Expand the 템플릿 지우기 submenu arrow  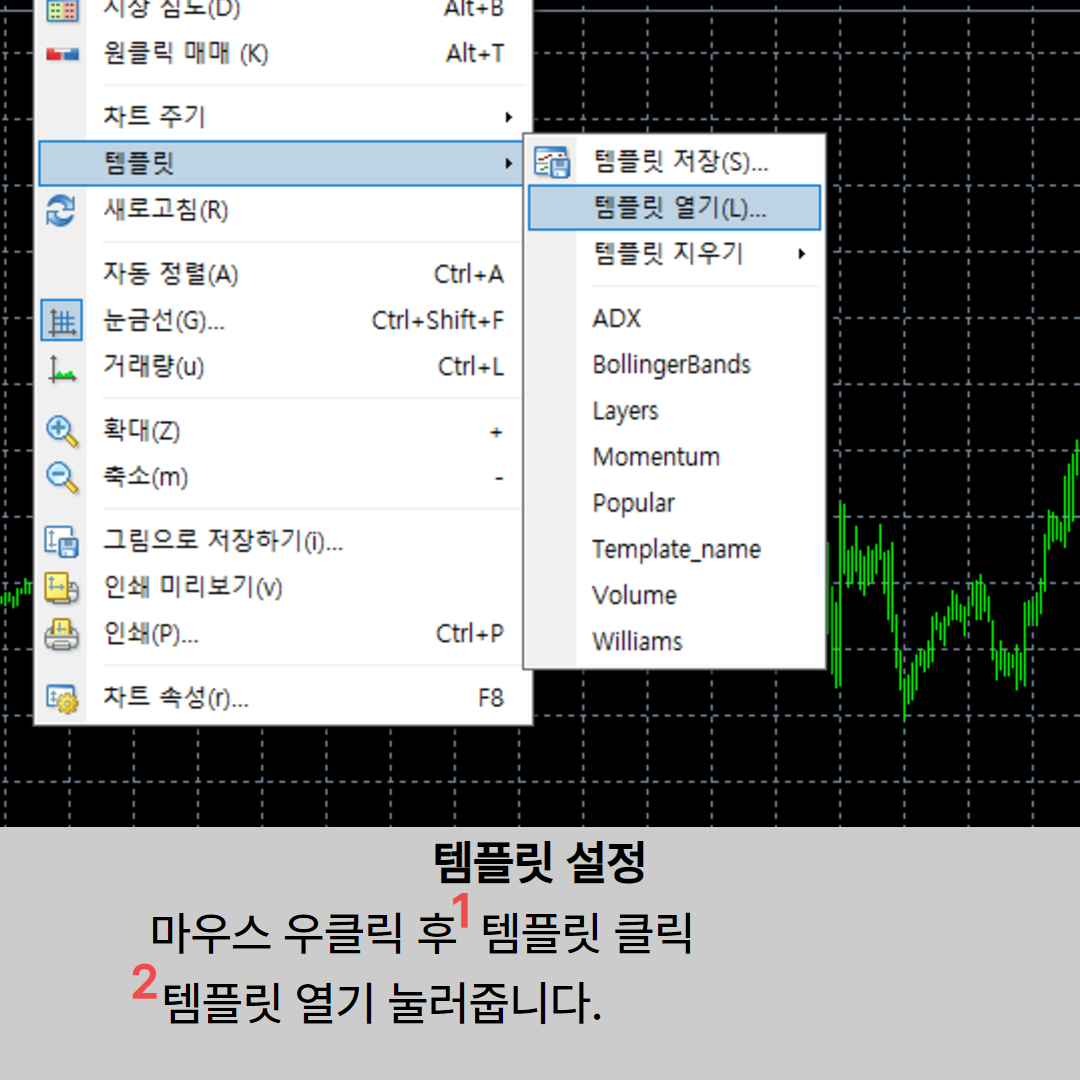click(801, 254)
